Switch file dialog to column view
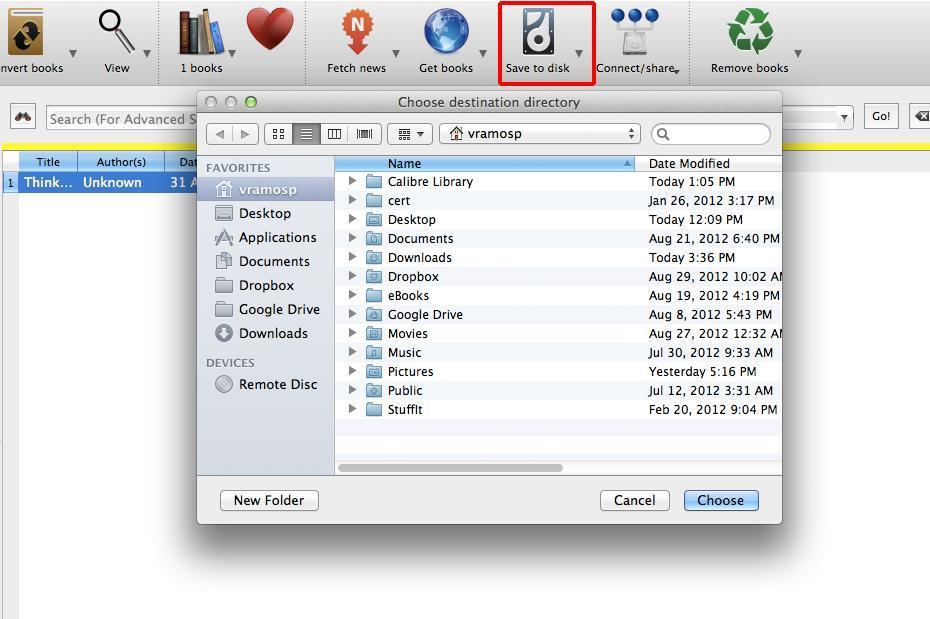Image resolution: width=930 pixels, height=619 pixels. (335, 134)
